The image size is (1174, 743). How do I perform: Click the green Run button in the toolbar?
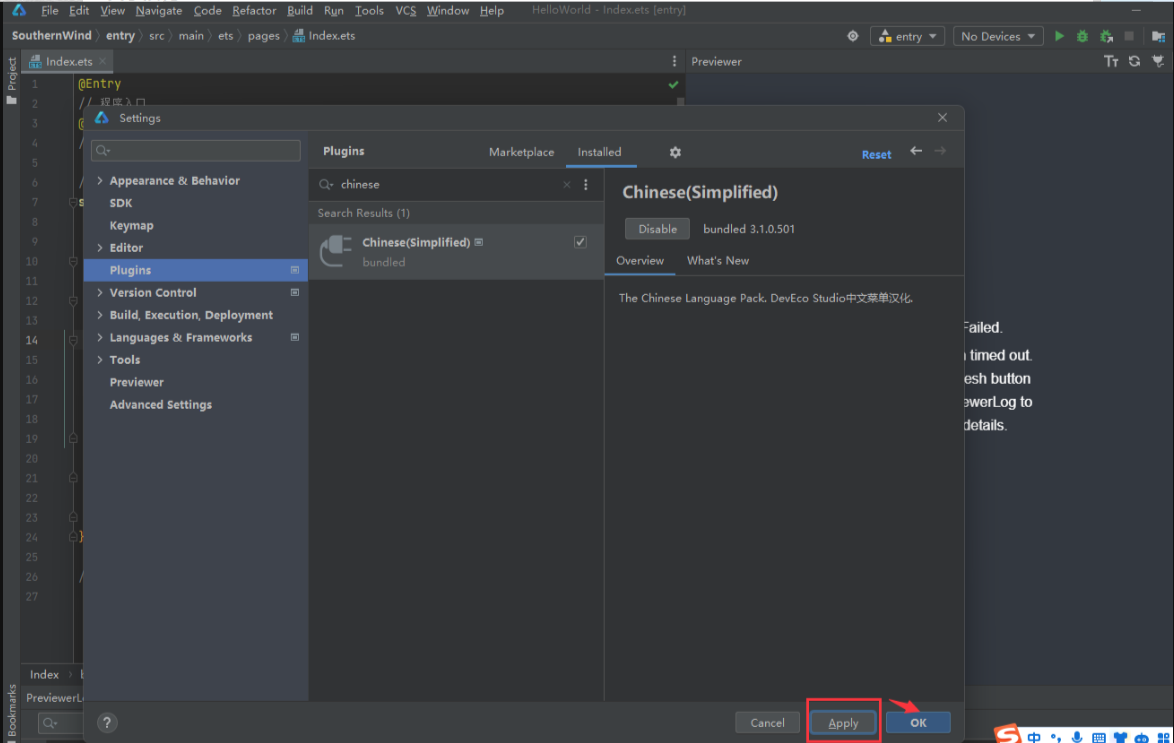[1059, 36]
